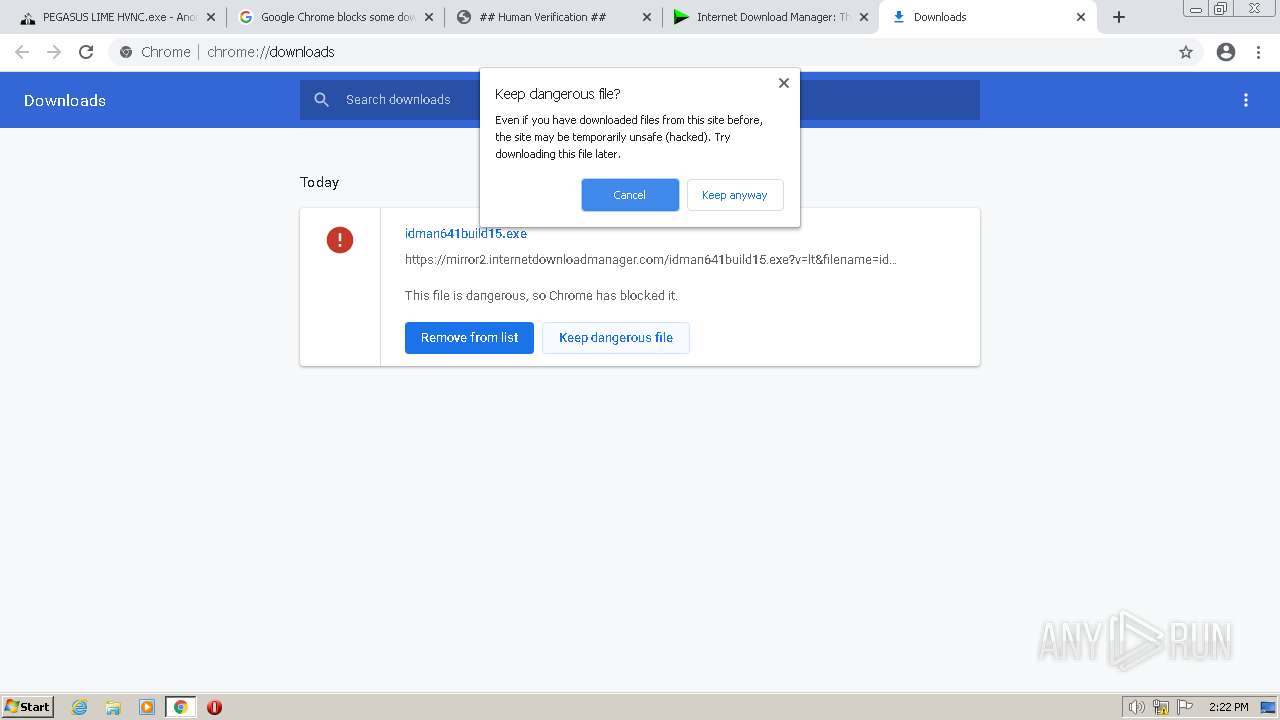1280x720 pixels.
Task: Click the Chrome taskbar button
Action: [x=181, y=707]
